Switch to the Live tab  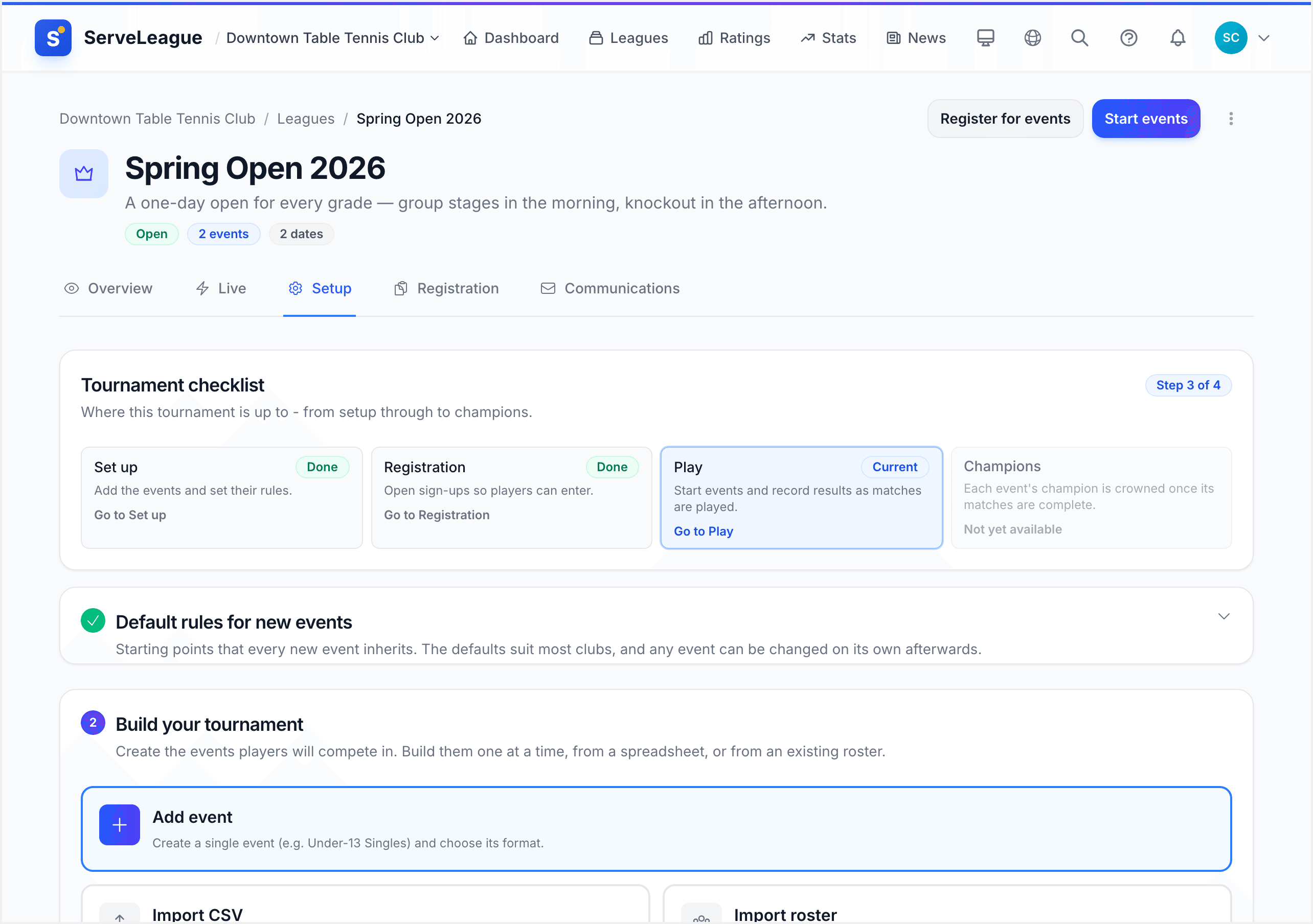(221, 288)
